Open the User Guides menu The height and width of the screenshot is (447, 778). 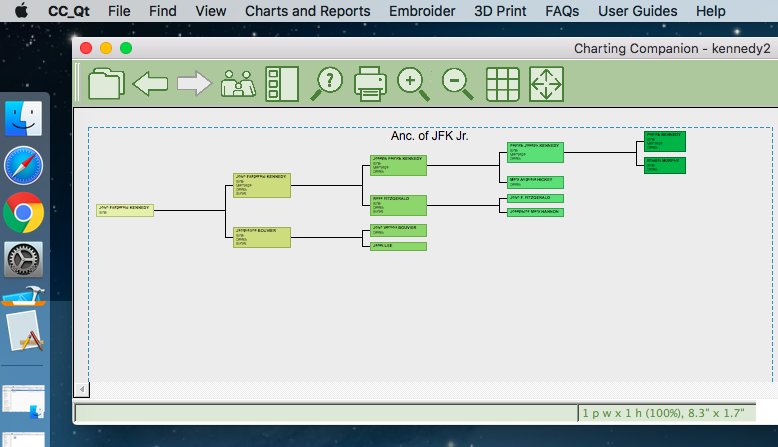(637, 11)
